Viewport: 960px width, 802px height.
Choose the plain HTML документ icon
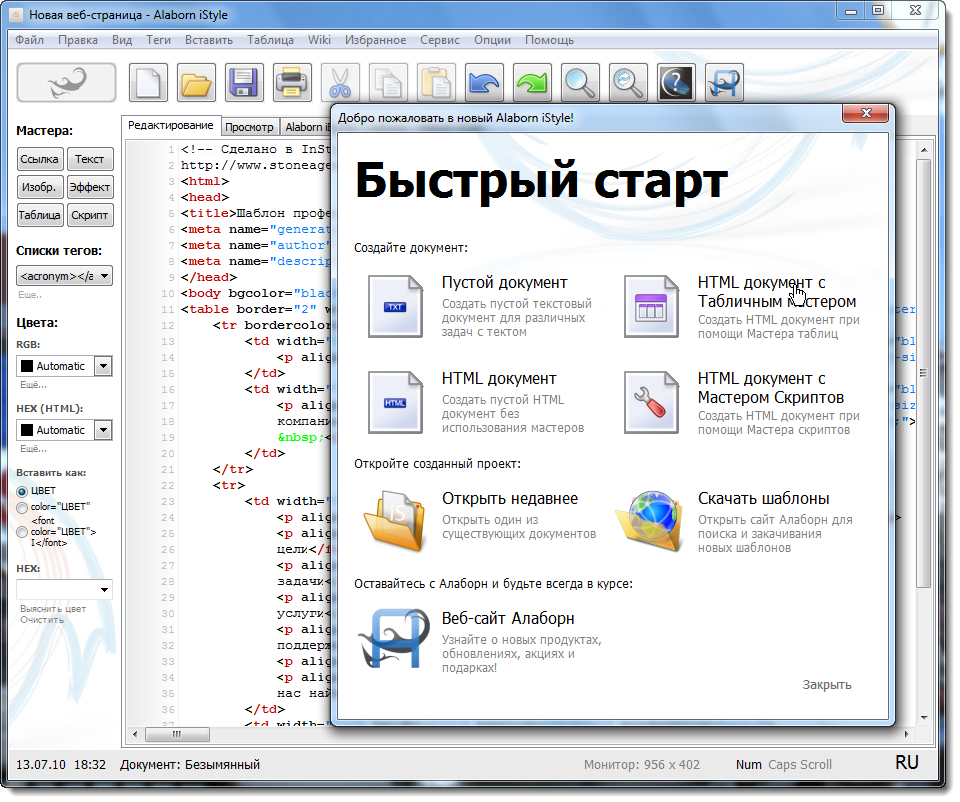click(x=396, y=402)
